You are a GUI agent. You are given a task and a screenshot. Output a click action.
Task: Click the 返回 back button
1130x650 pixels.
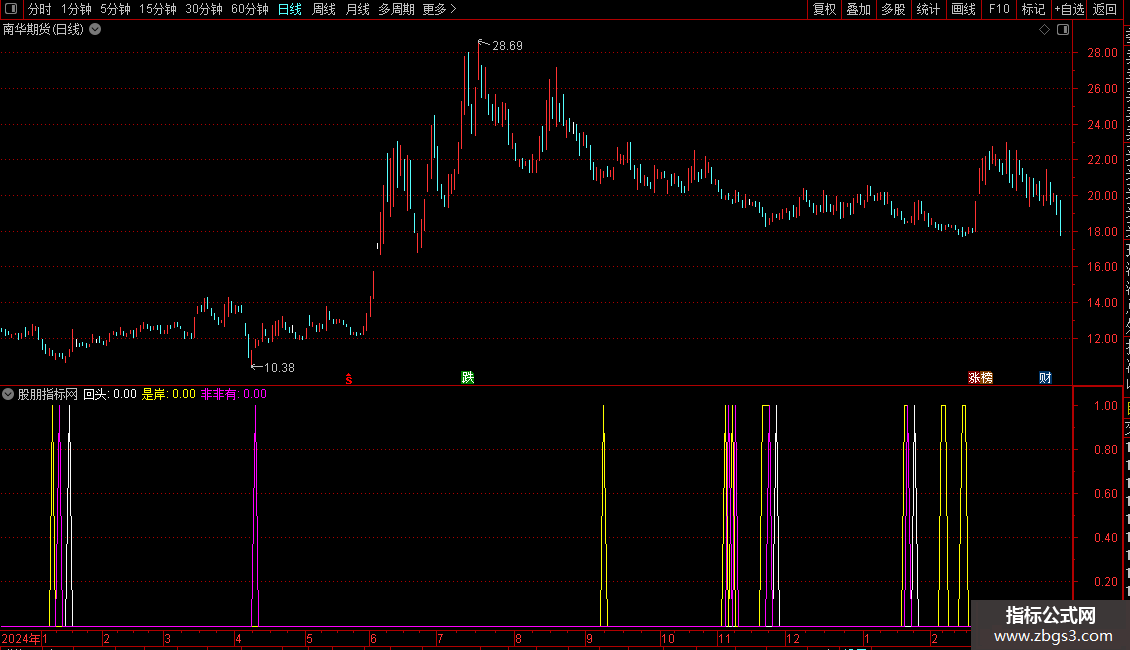tap(1104, 9)
